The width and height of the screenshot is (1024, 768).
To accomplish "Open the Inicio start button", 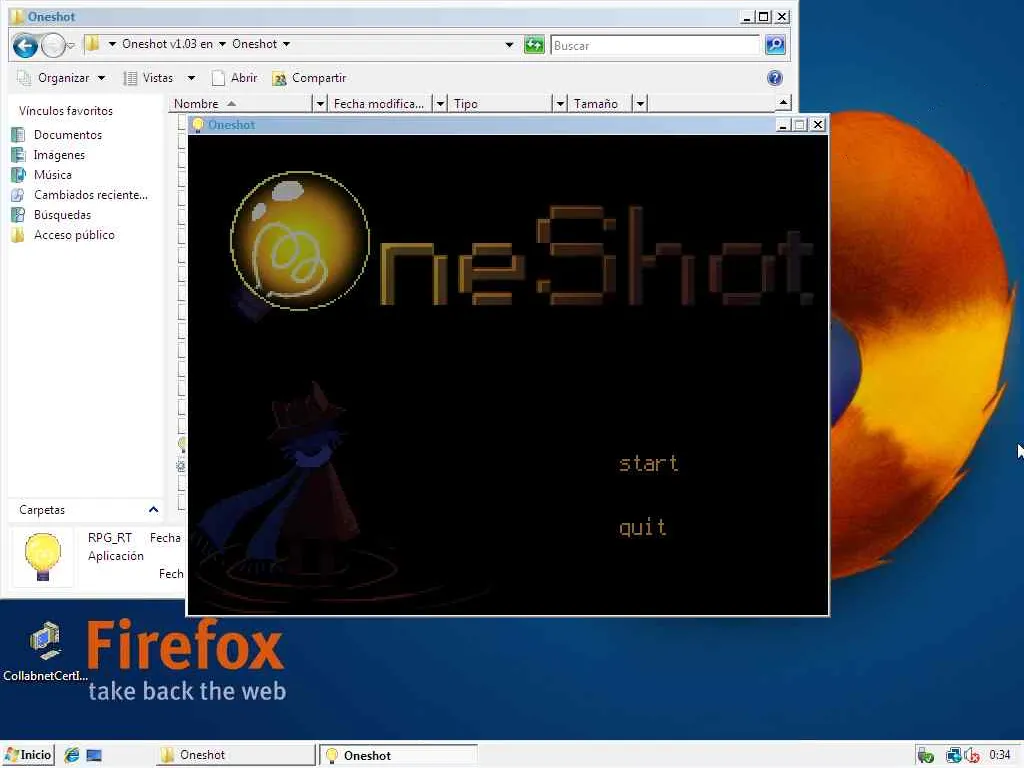I will pyautogui.click(x=28, y=755).
